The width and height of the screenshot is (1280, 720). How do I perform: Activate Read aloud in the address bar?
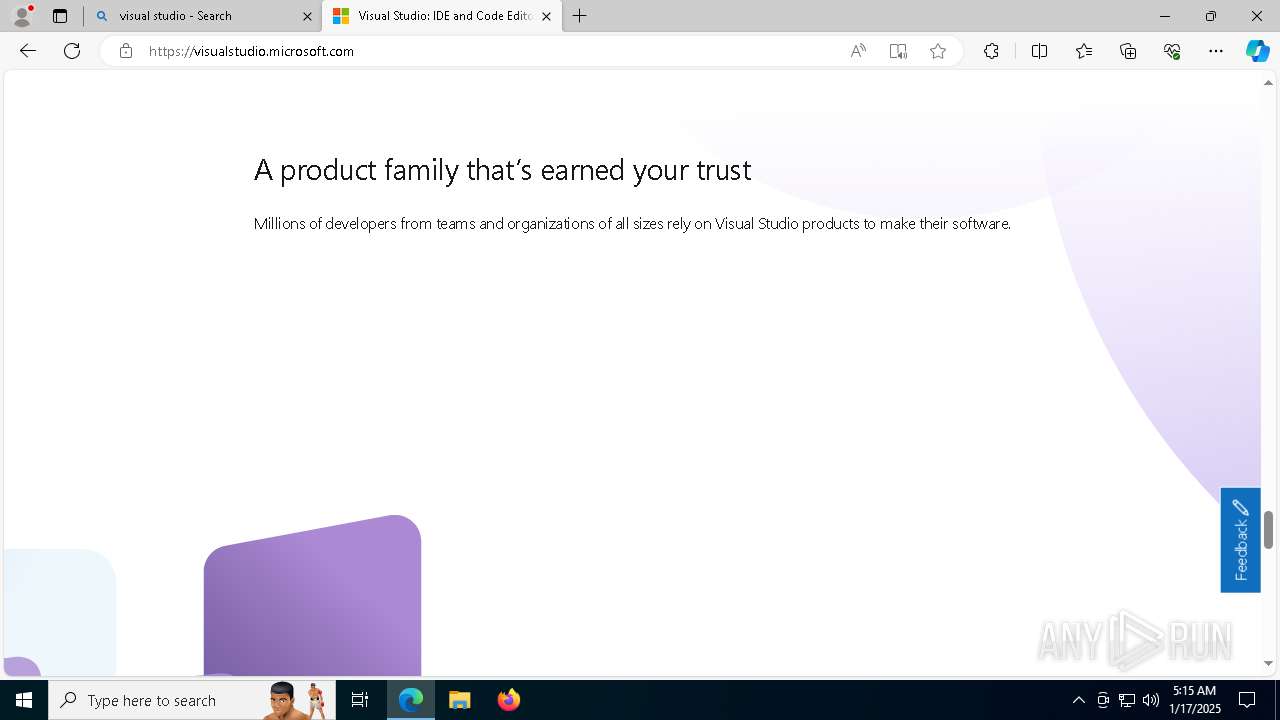click(858, 51)
